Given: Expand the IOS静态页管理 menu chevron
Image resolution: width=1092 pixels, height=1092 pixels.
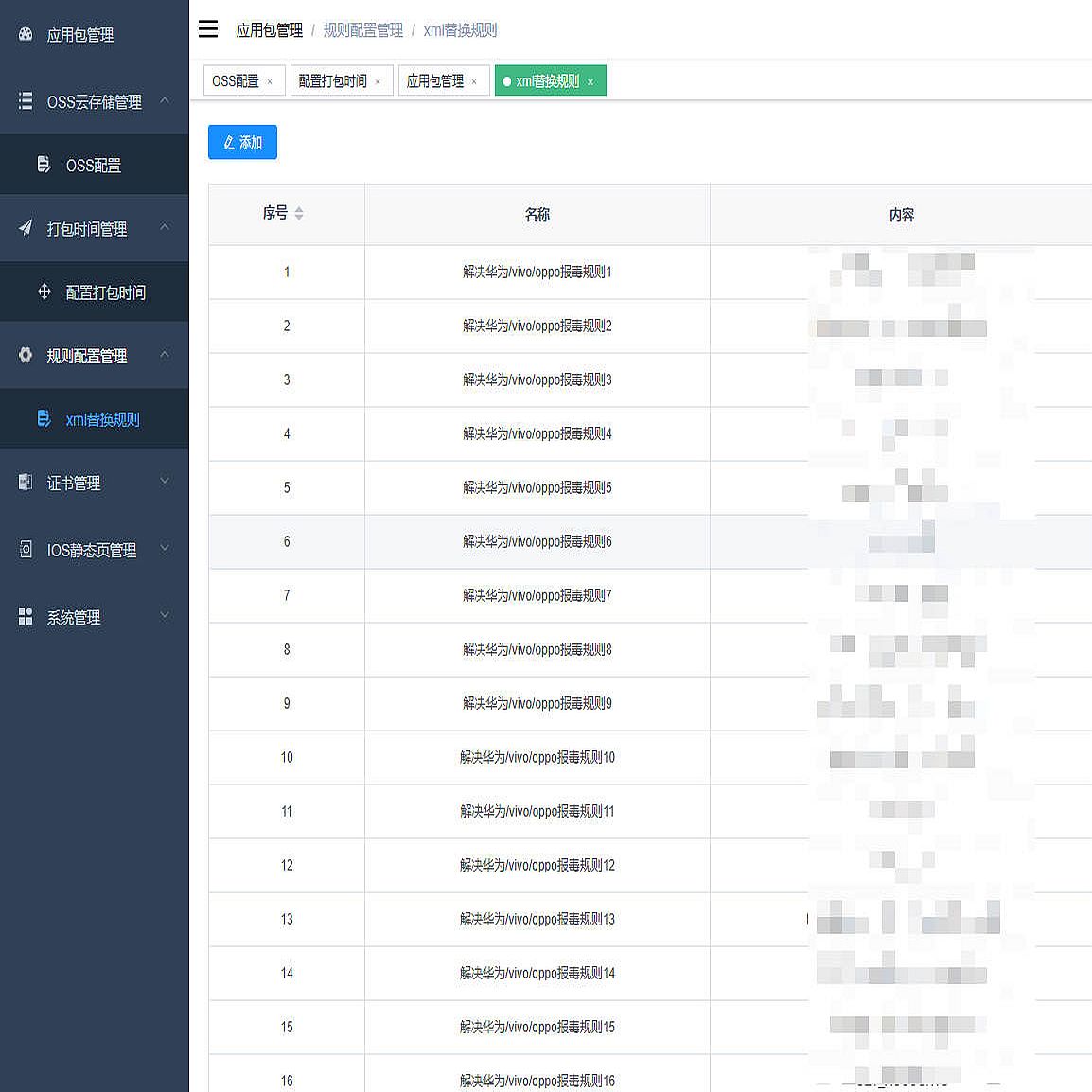Looking at the screenshot, I should pyautogui.click(x=165, y=549).
